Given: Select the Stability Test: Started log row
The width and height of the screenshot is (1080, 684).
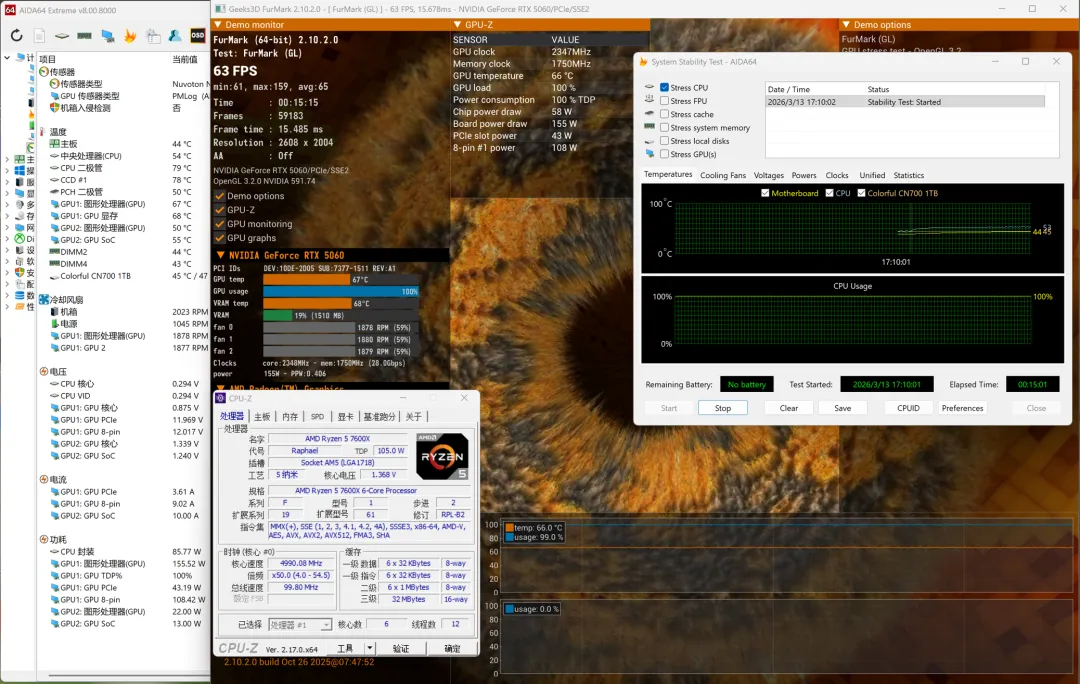Looking at the screenshot, I should coord(905,102).
